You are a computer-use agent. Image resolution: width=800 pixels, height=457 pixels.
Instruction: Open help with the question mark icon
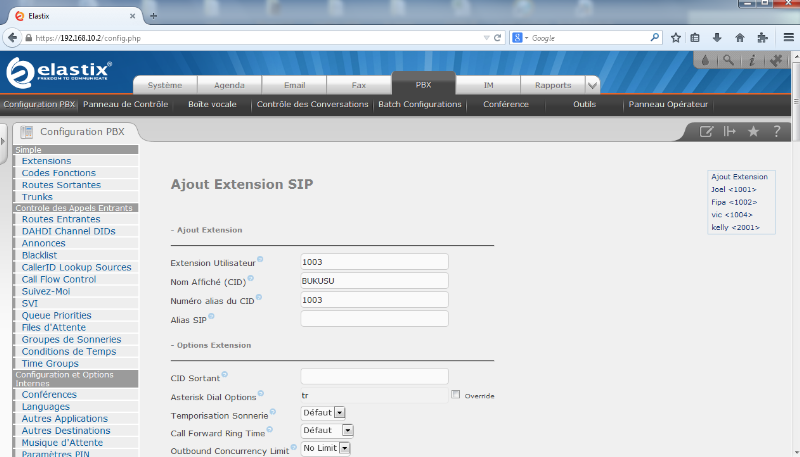pyautogui.click(x=777, y=132)
